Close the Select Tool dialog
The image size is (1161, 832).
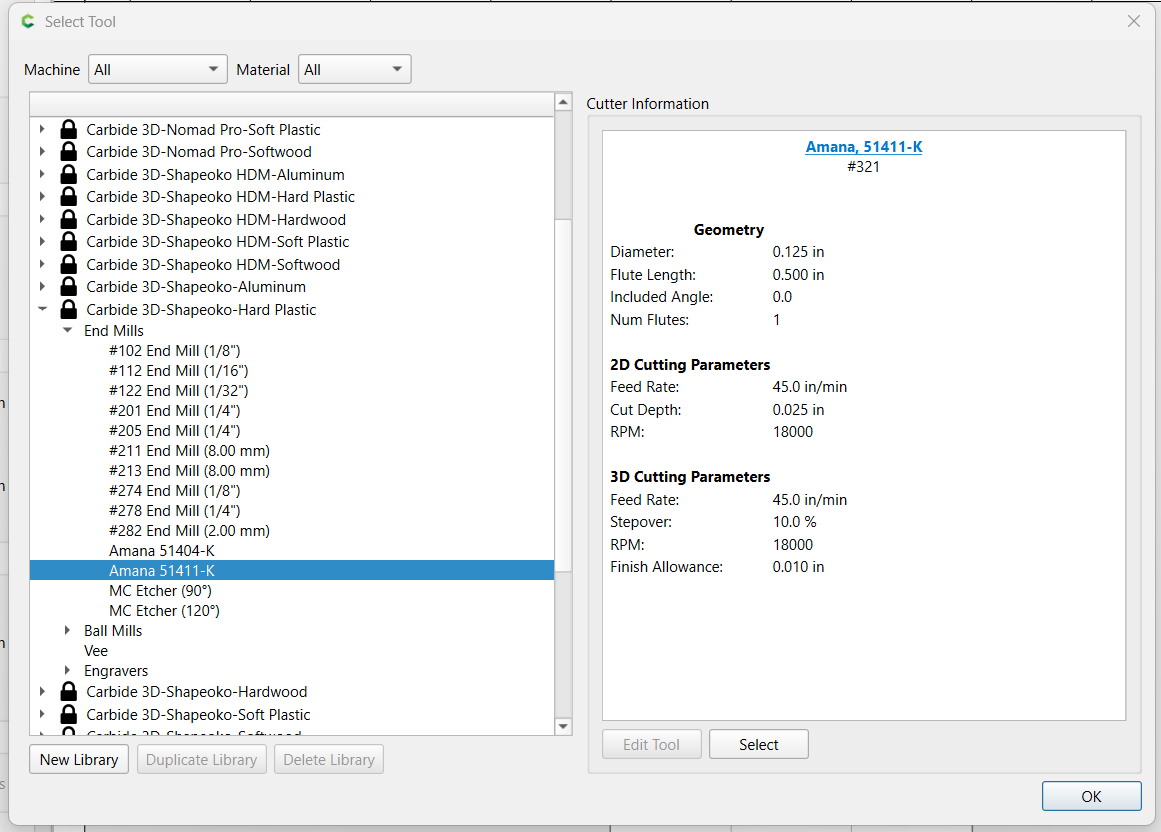[x=1134, y=21]
